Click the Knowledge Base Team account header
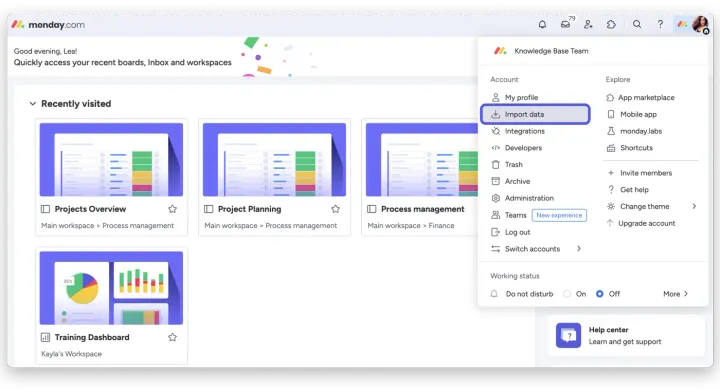Viewport: 720px width, 392px height. [x=541, y=51]
